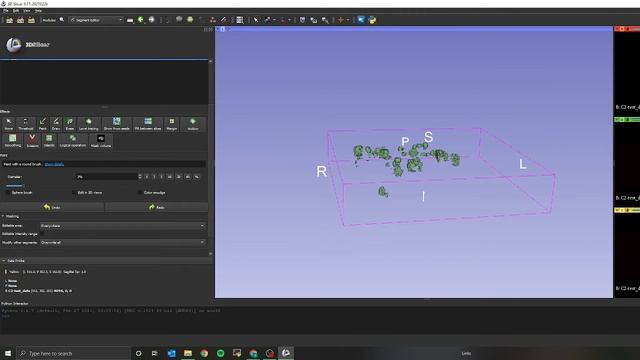This screenshot has height=360, width=640.
Task: Enable the Sphere brush checkbox
Action: [x=8, y=192]
